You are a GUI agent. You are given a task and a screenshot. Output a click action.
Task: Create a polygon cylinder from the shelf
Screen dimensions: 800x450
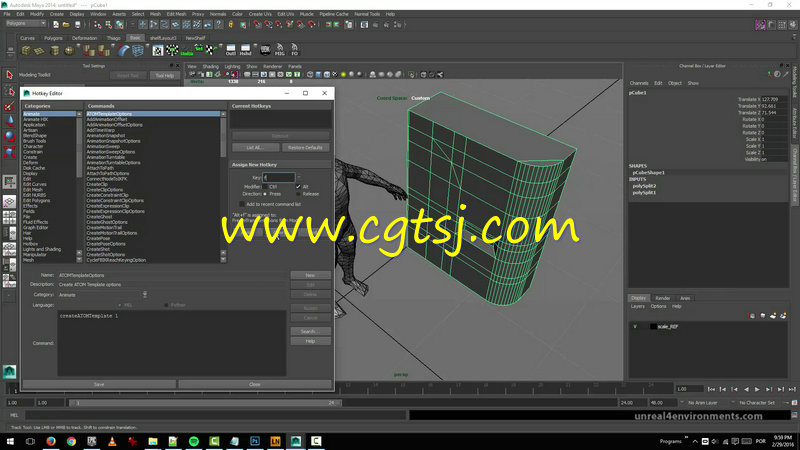tap(54, 51)
